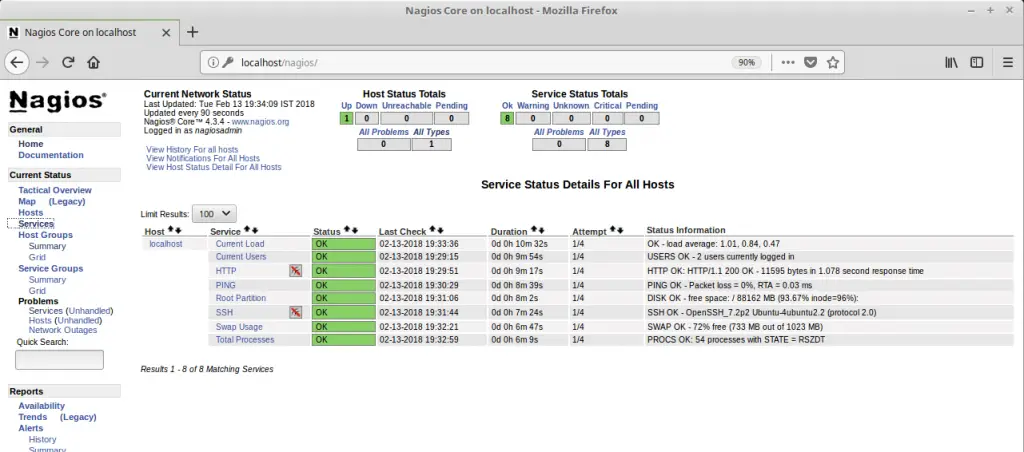This screenshot has height=452, width=1024.
Task: Click Service Status Totals Ok count 8
Action: click(x=507, y=118)
